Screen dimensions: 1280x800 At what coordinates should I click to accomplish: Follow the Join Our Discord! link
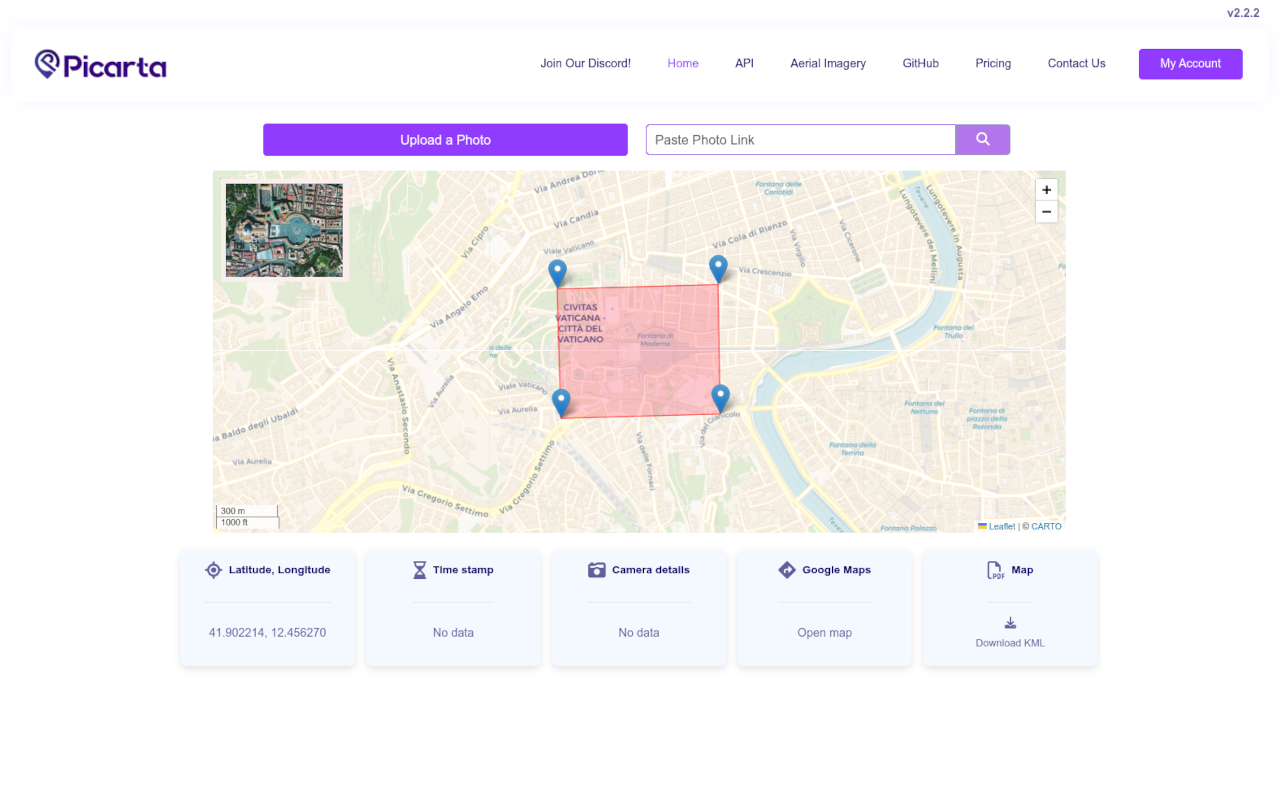click(x=585, y=63)
